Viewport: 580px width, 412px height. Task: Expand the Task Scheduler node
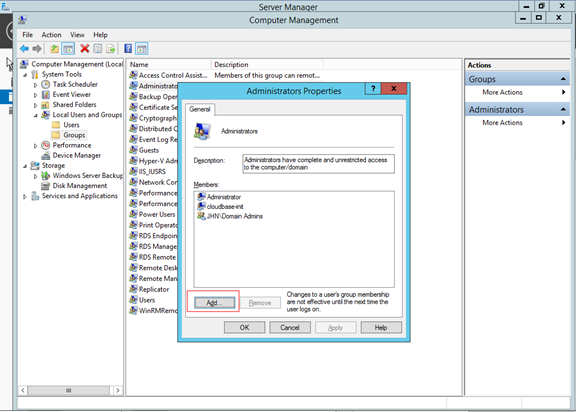click(36, 85)
